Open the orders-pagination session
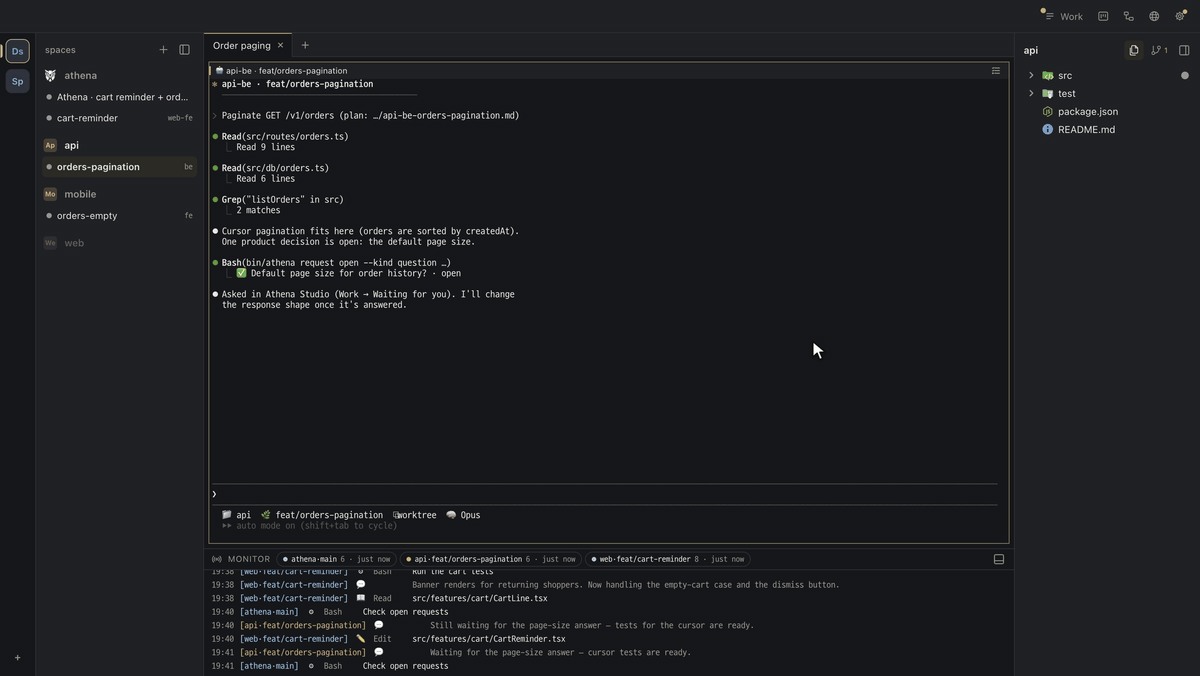The image size is (1200, 676). click(119, 167)
